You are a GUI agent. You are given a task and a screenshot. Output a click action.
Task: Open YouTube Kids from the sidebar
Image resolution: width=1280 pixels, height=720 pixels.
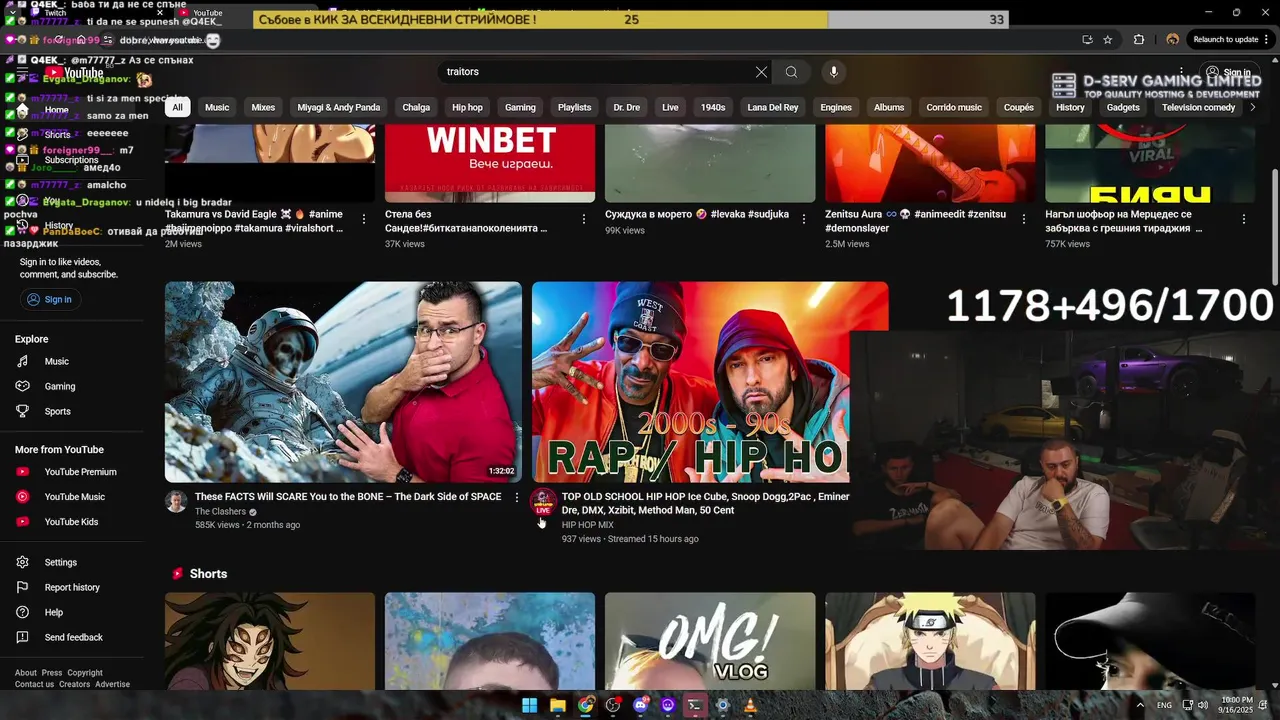(x=71, y=522)
